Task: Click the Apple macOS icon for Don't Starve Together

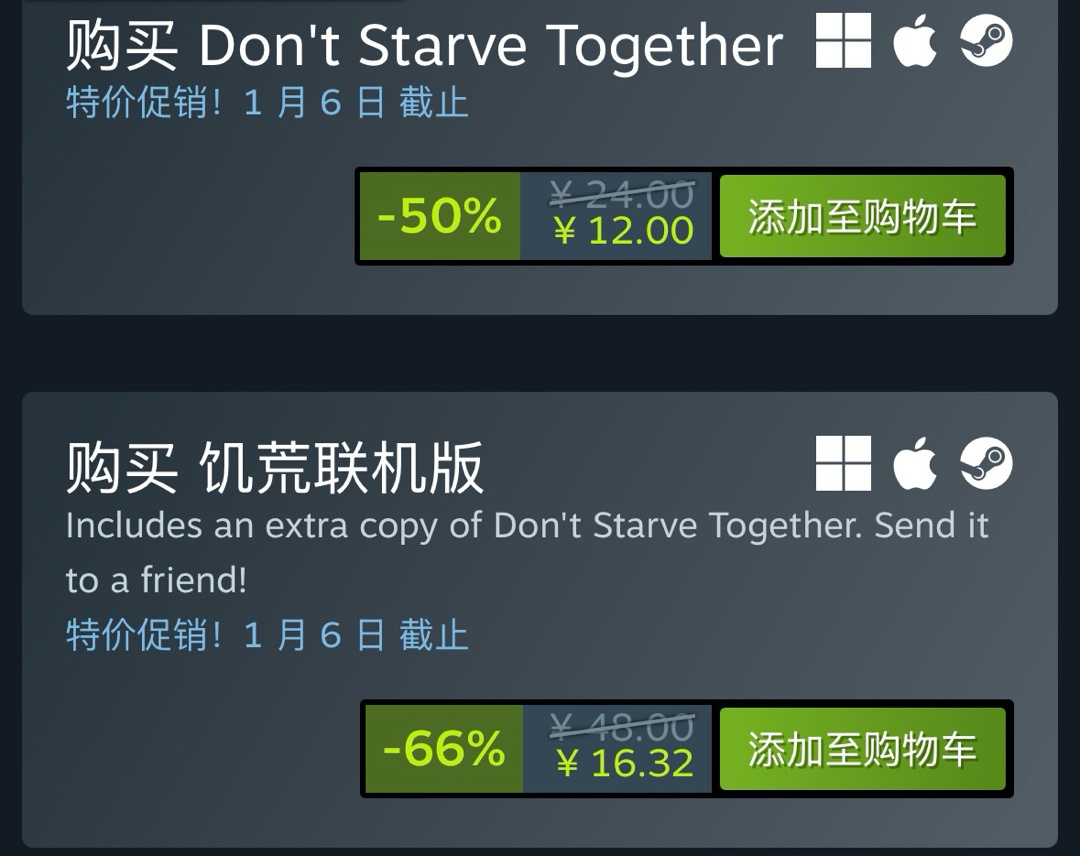Action: point(915,41)
